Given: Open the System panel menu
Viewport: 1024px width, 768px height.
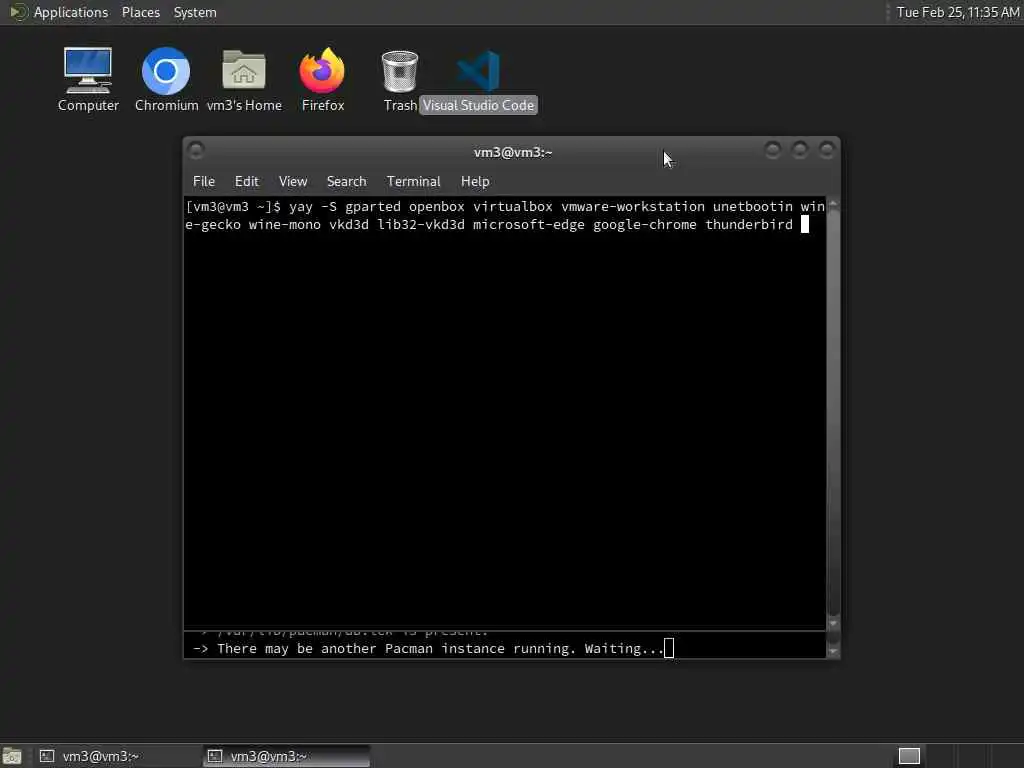Looking at the screenshot, I should 195,12.
